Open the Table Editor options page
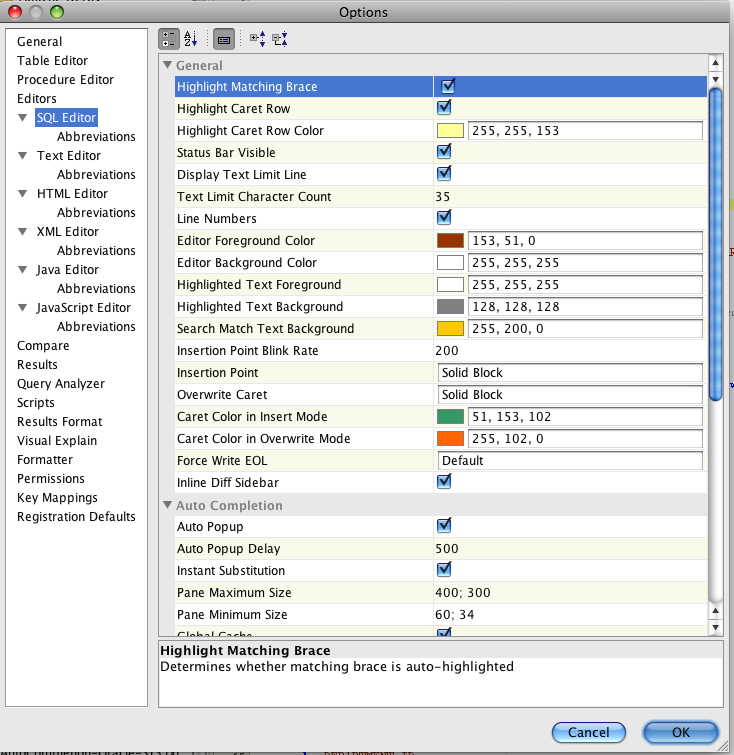 click(x=52, y=61)
